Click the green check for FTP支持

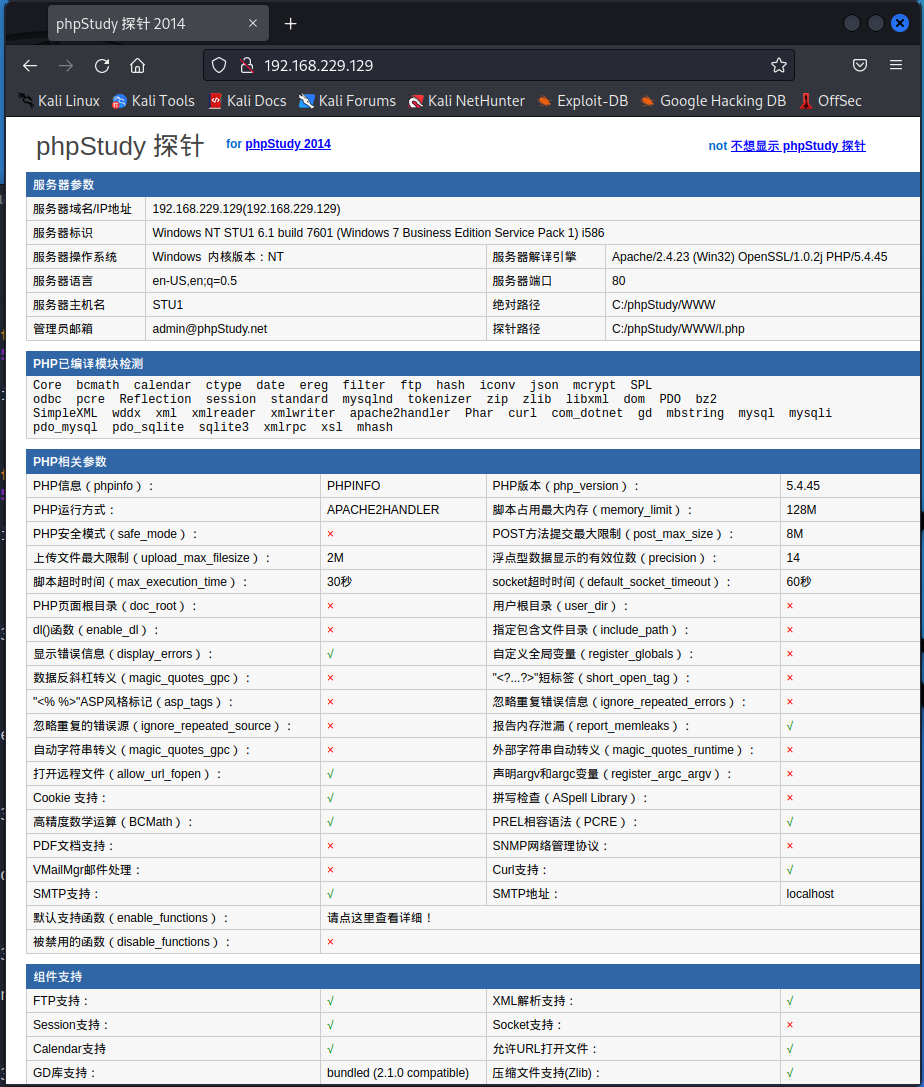click(x=331, y=1001)
